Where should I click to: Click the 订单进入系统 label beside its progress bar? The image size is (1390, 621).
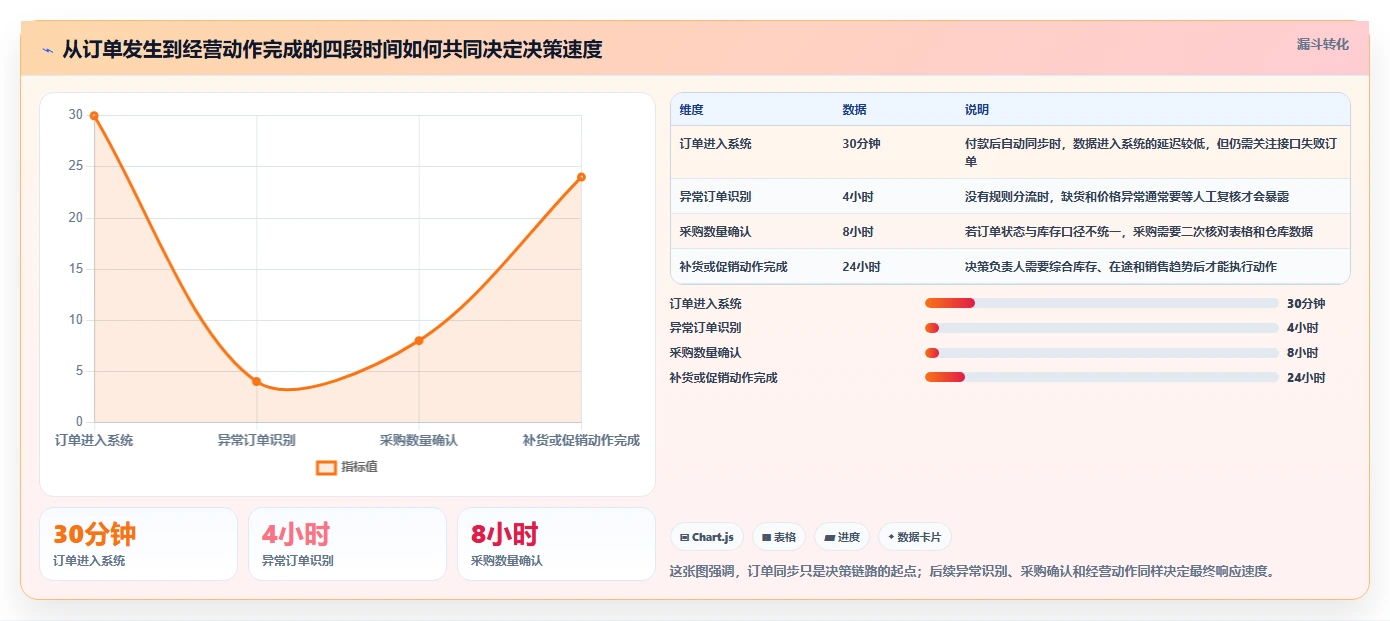click(706, 304)
